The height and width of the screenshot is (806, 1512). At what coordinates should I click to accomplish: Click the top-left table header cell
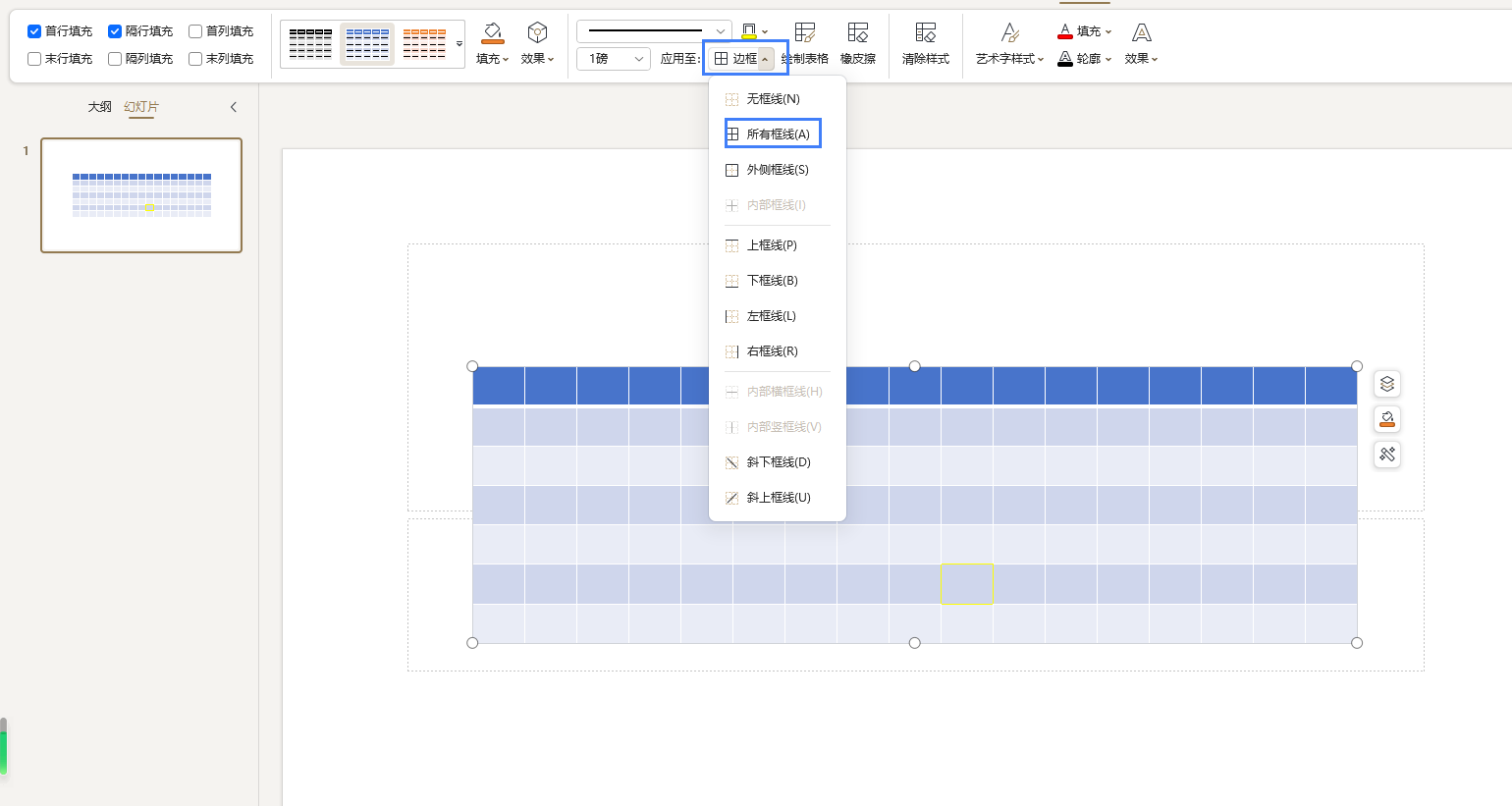[x=499, y=386]
